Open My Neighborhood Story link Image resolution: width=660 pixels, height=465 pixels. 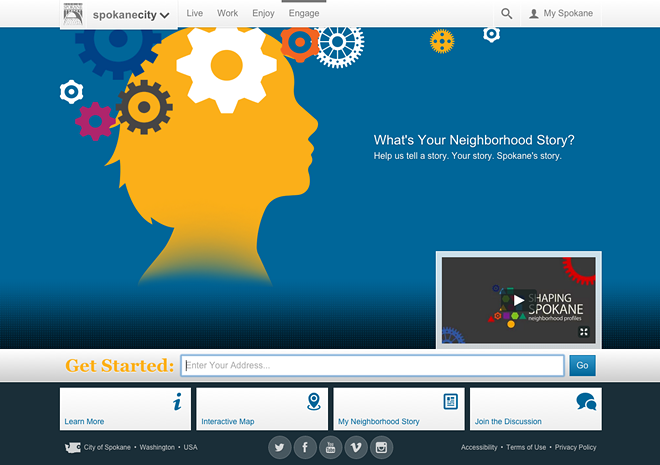tap(379, 422)
